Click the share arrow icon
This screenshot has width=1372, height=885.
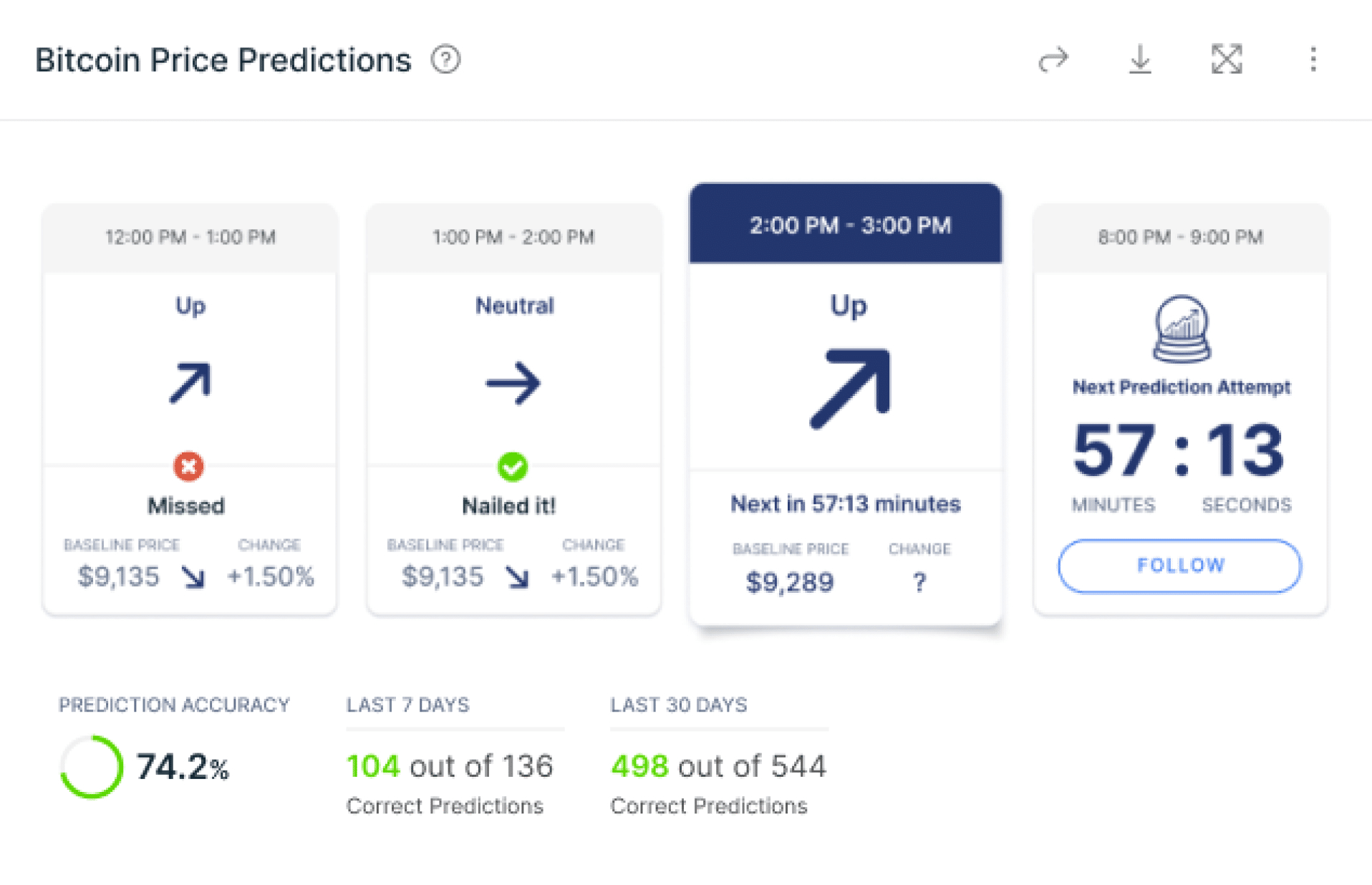click(x=1053, y=59)
